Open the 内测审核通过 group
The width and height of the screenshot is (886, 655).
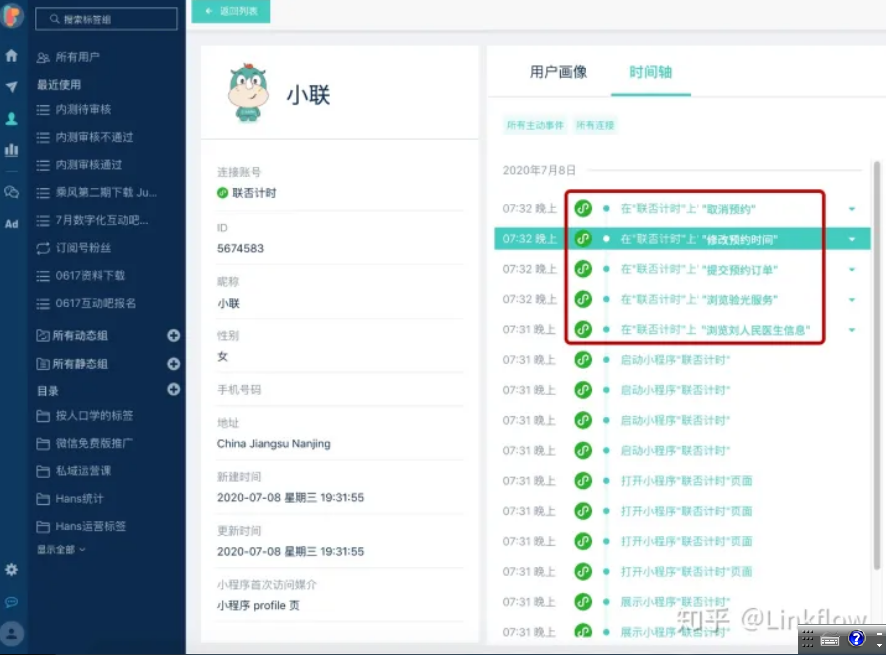(x=79, y=164)
